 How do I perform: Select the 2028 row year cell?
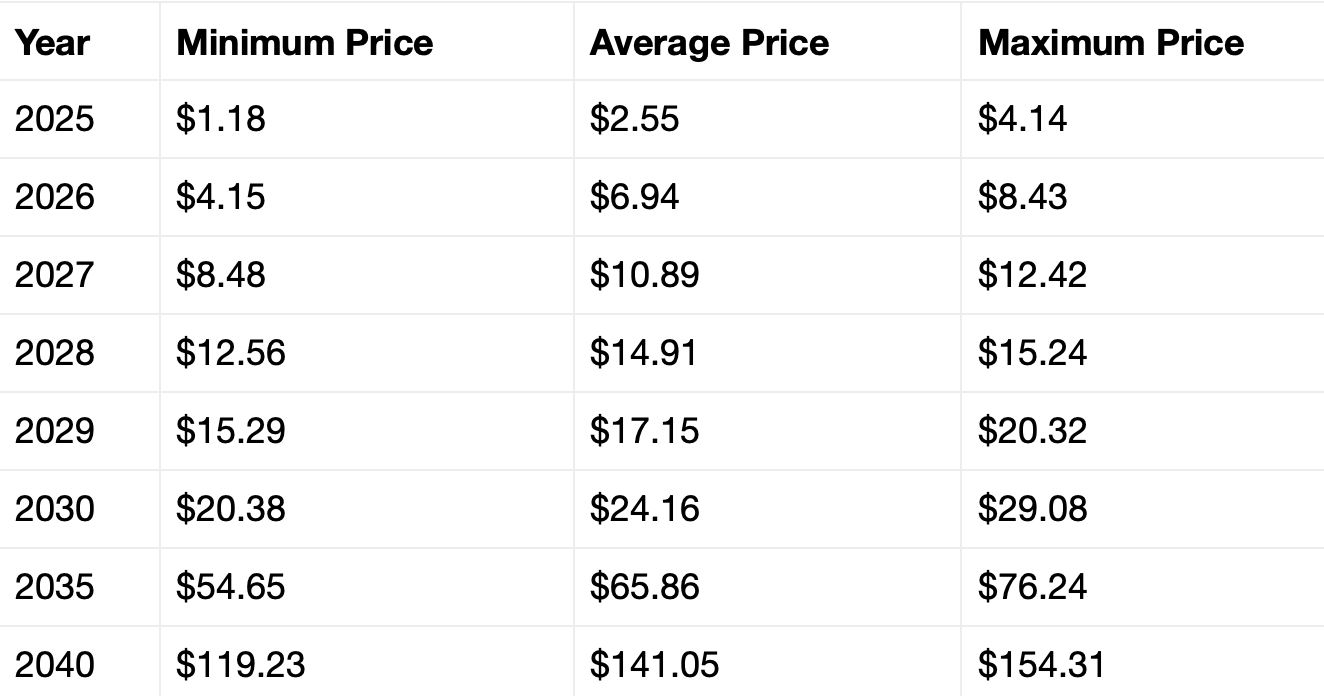click(x=55, y=353)
